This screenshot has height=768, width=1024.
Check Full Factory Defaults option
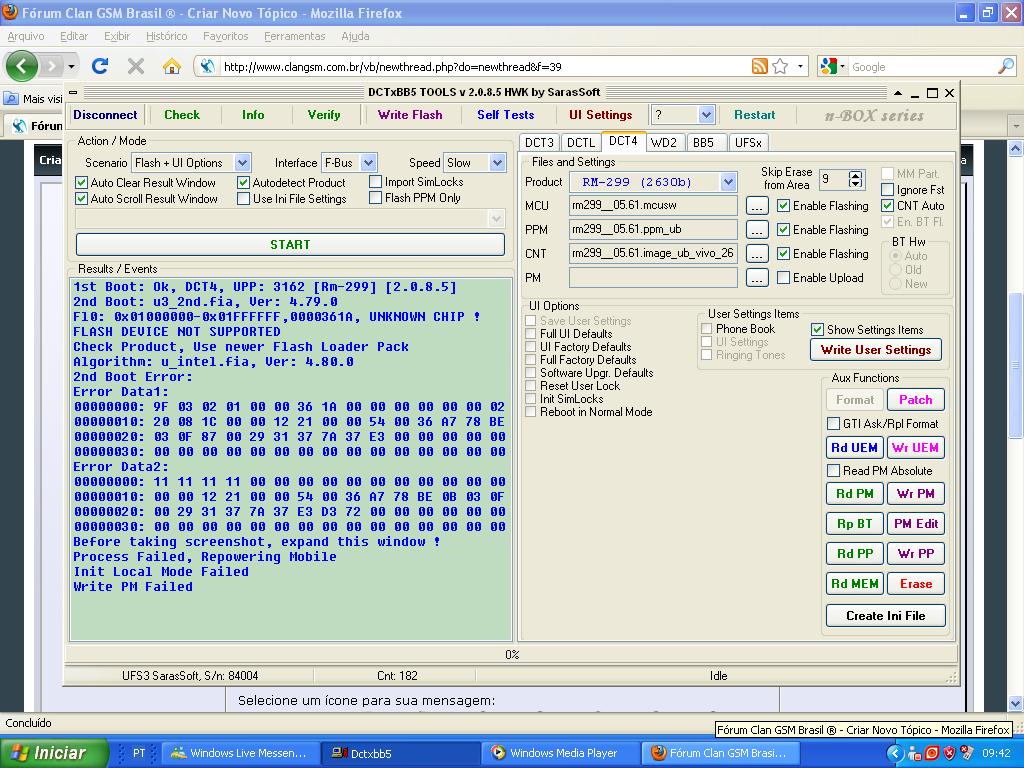tap(531, 360)
